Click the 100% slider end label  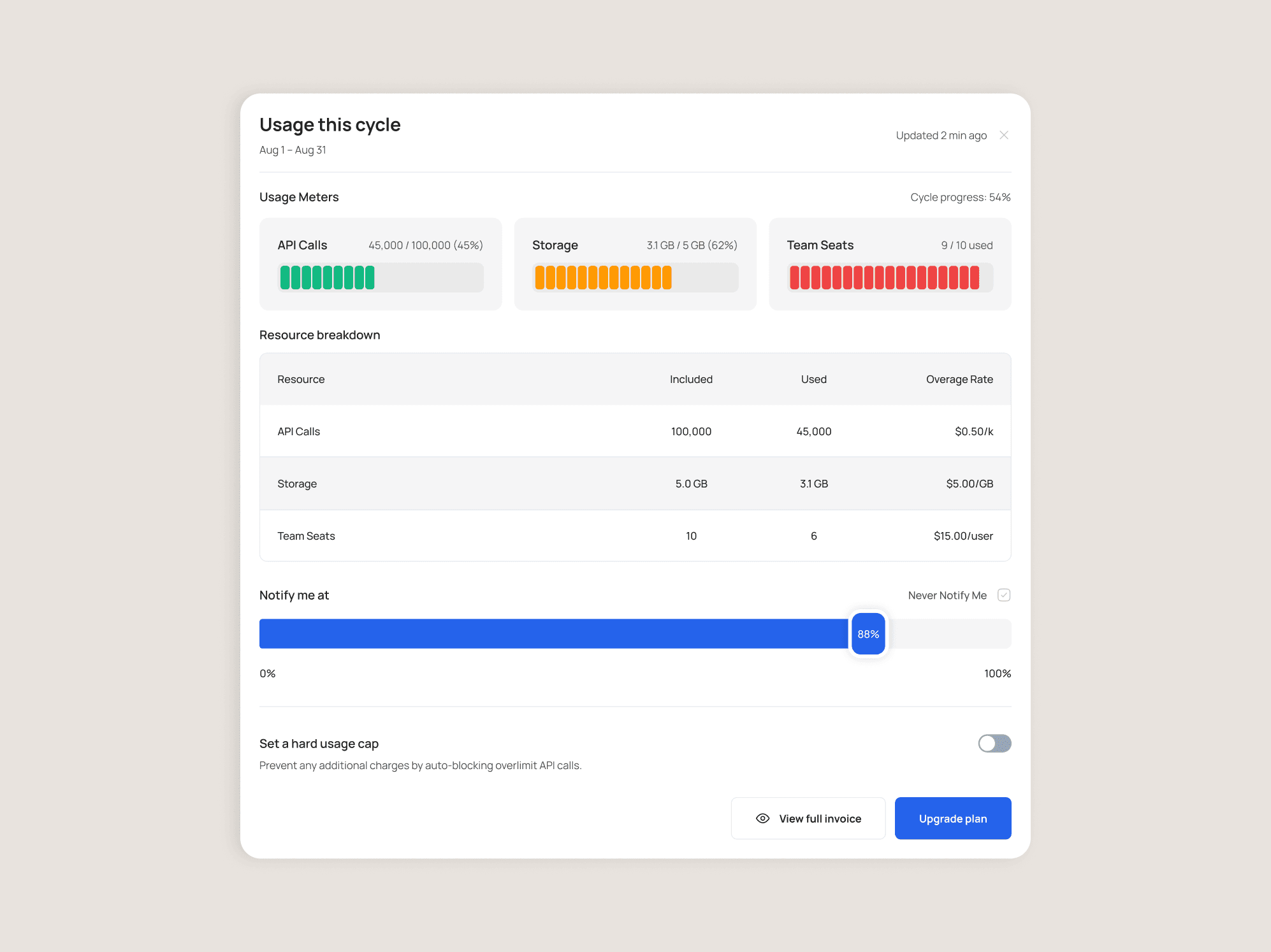click(998, 674)
